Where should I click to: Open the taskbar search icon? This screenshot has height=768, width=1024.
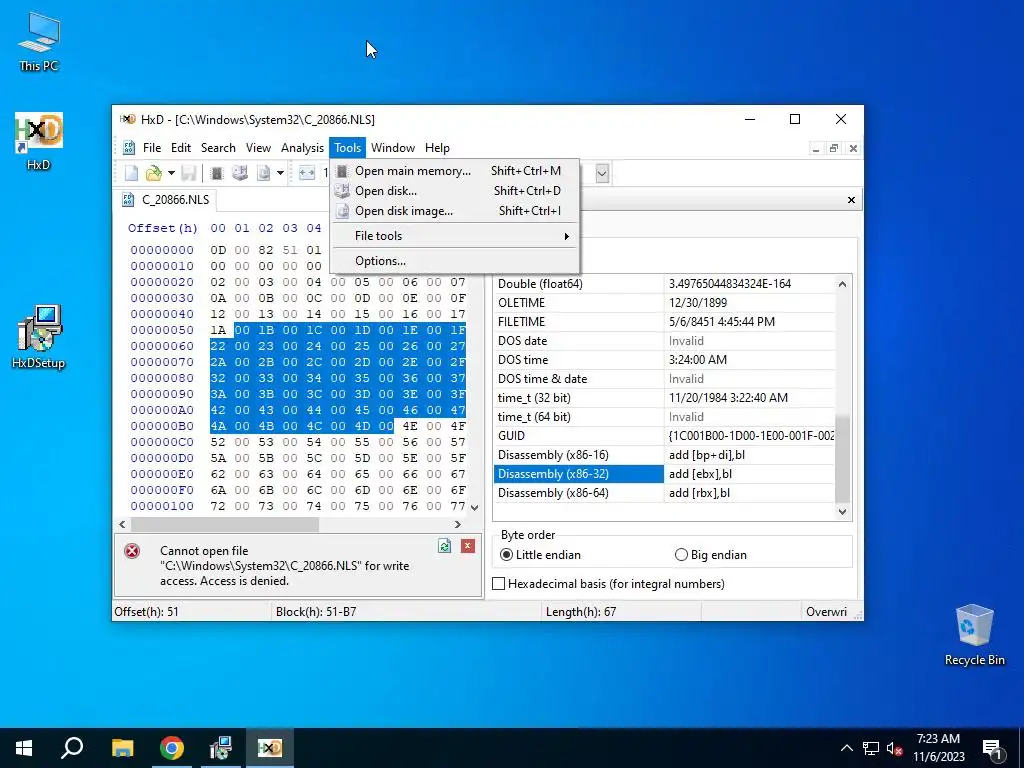coord(72,748)
